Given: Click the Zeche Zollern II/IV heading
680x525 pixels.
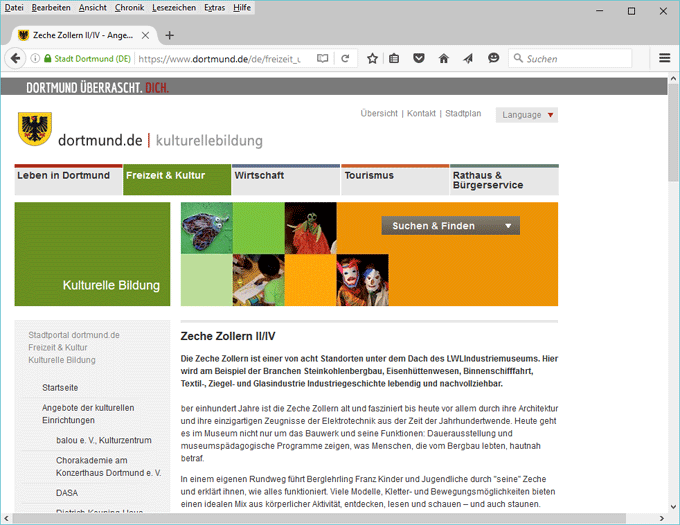Looking at the screenshot, I should [x=228, y=336].
